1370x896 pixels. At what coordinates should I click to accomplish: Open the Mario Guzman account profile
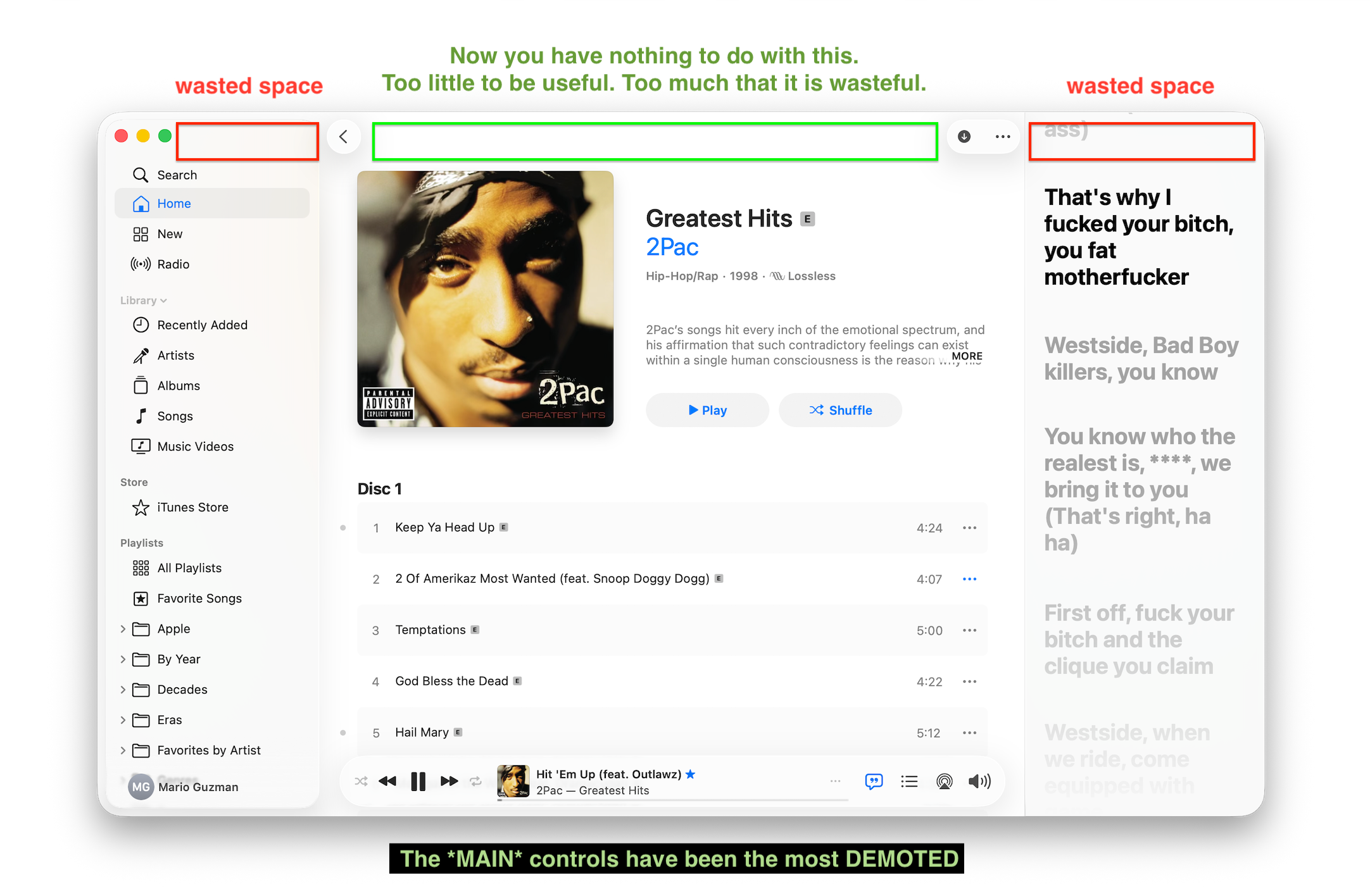(x=184, y=787)
